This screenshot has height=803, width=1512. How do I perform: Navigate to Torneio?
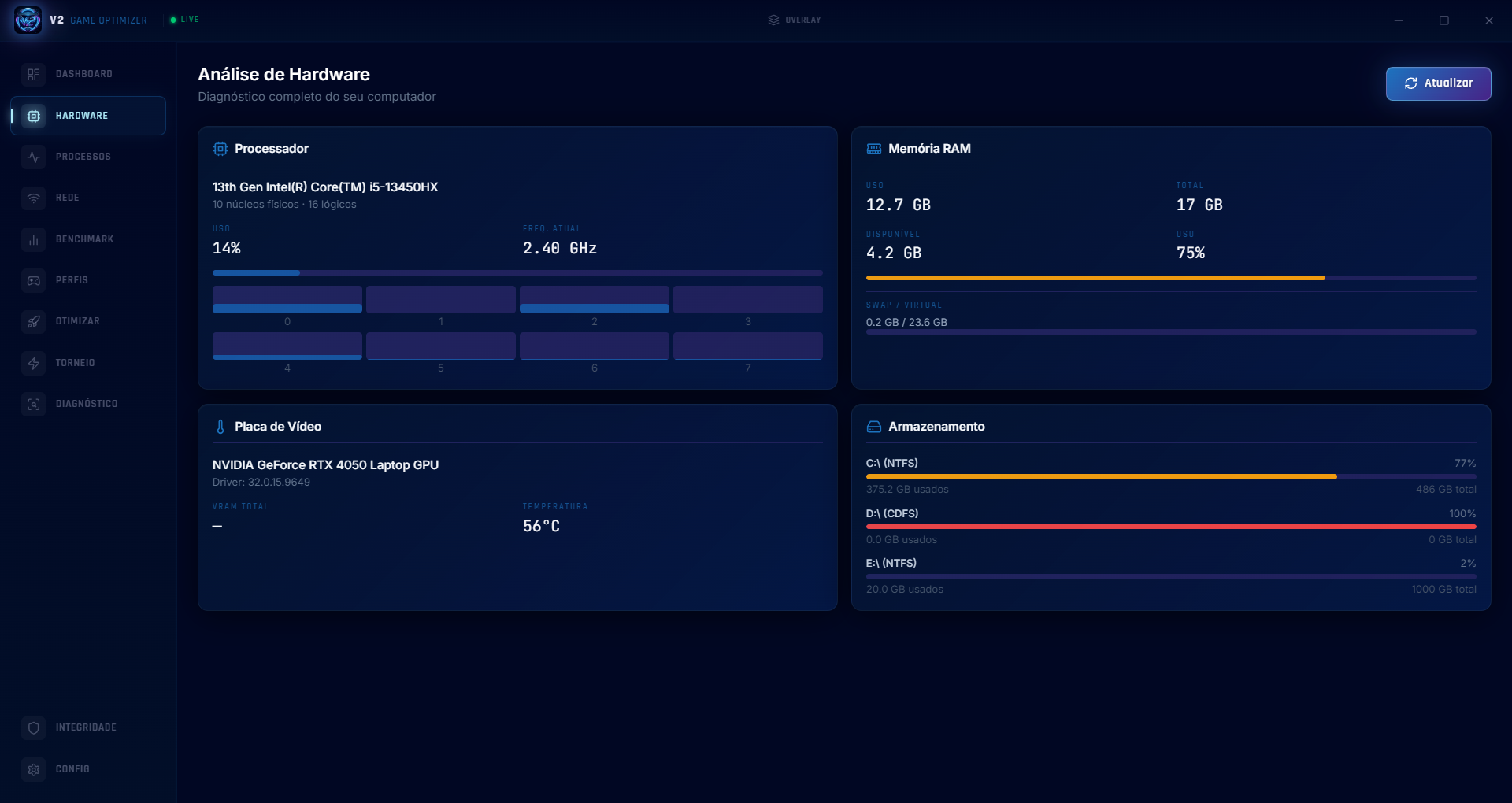(88, 363)
